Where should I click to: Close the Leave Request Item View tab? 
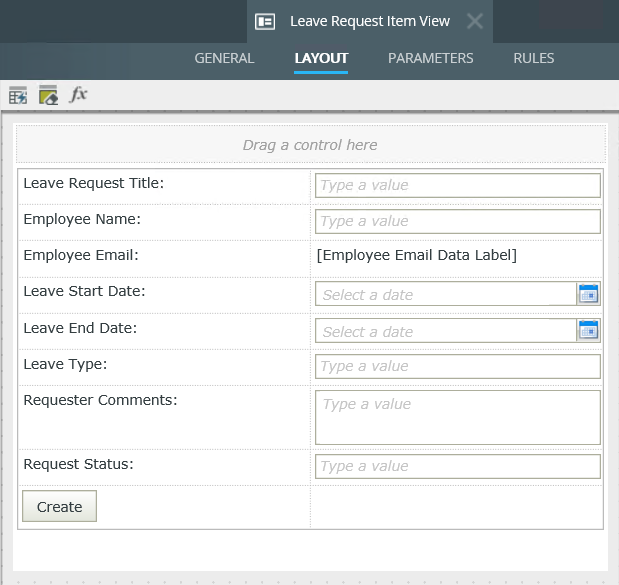[x=475, y=21]
